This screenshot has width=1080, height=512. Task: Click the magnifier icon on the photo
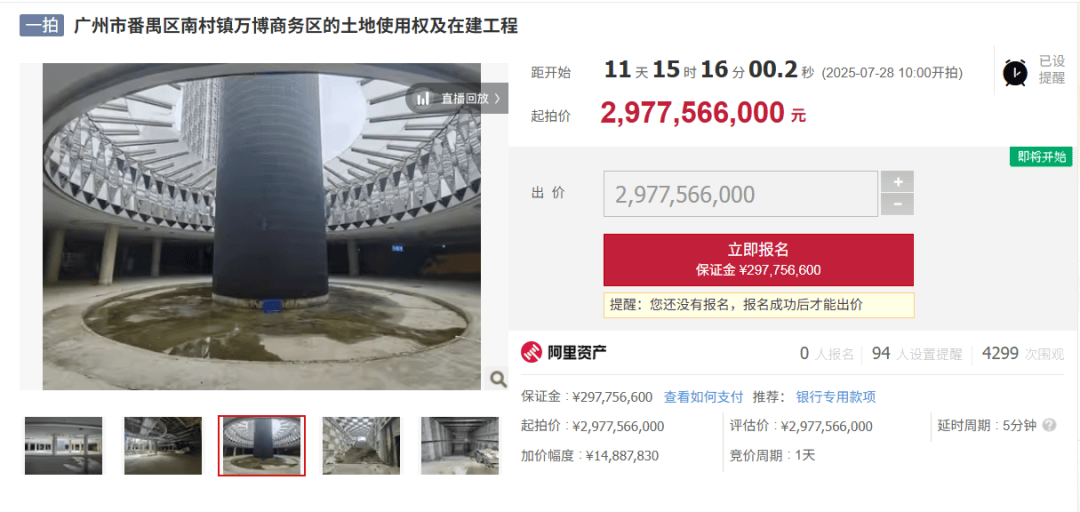click(497, 378)
